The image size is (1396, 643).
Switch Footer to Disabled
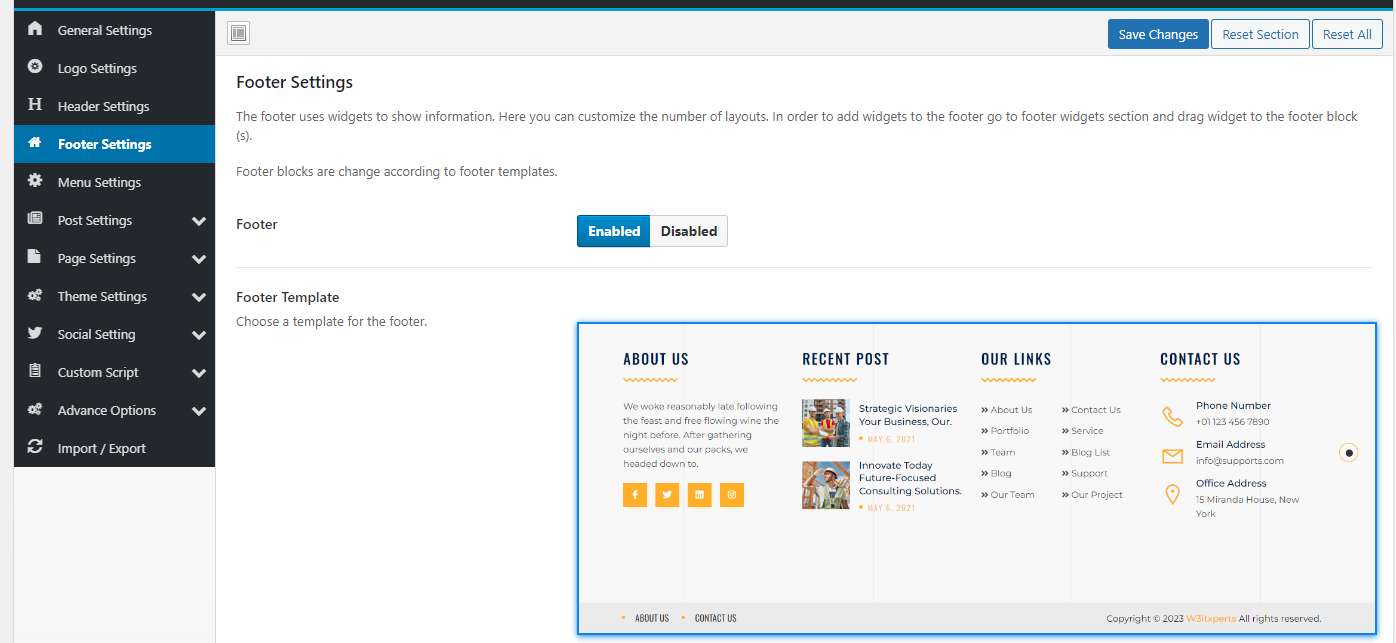(688, 231)
